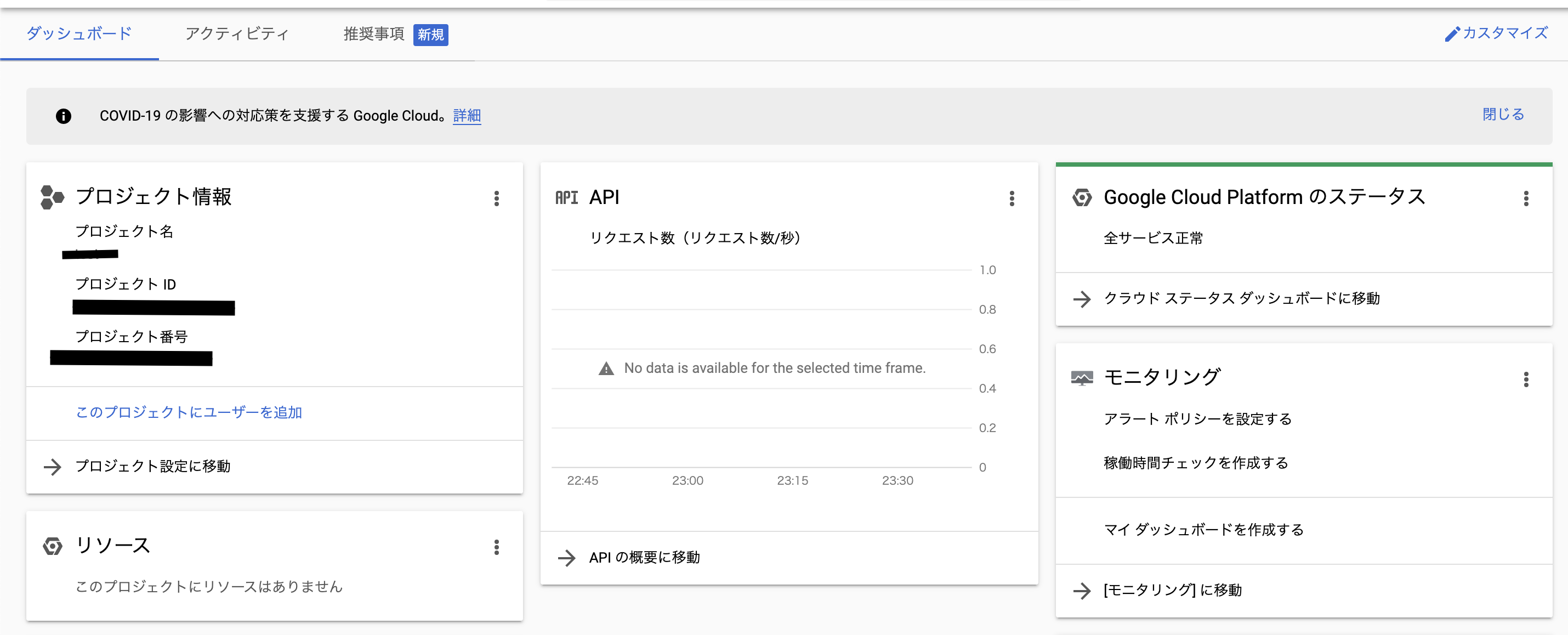Viewport: 1568px width, 635px height.
Task: Click 稼働時間チェックを作成する
Action: pos(1196,463)
